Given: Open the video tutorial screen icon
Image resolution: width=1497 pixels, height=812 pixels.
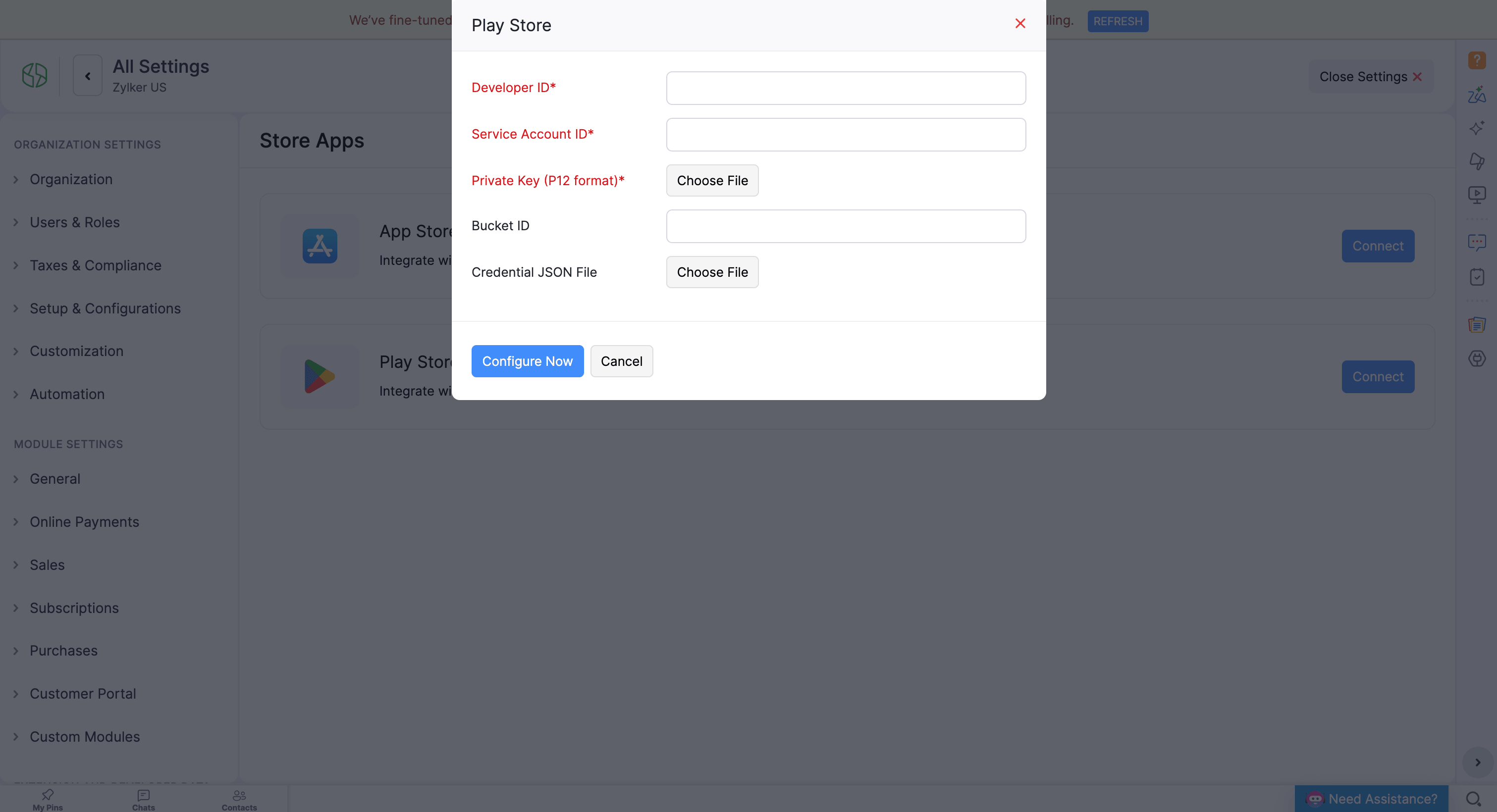Looking at the screenshot, I should coord(1477,195).
